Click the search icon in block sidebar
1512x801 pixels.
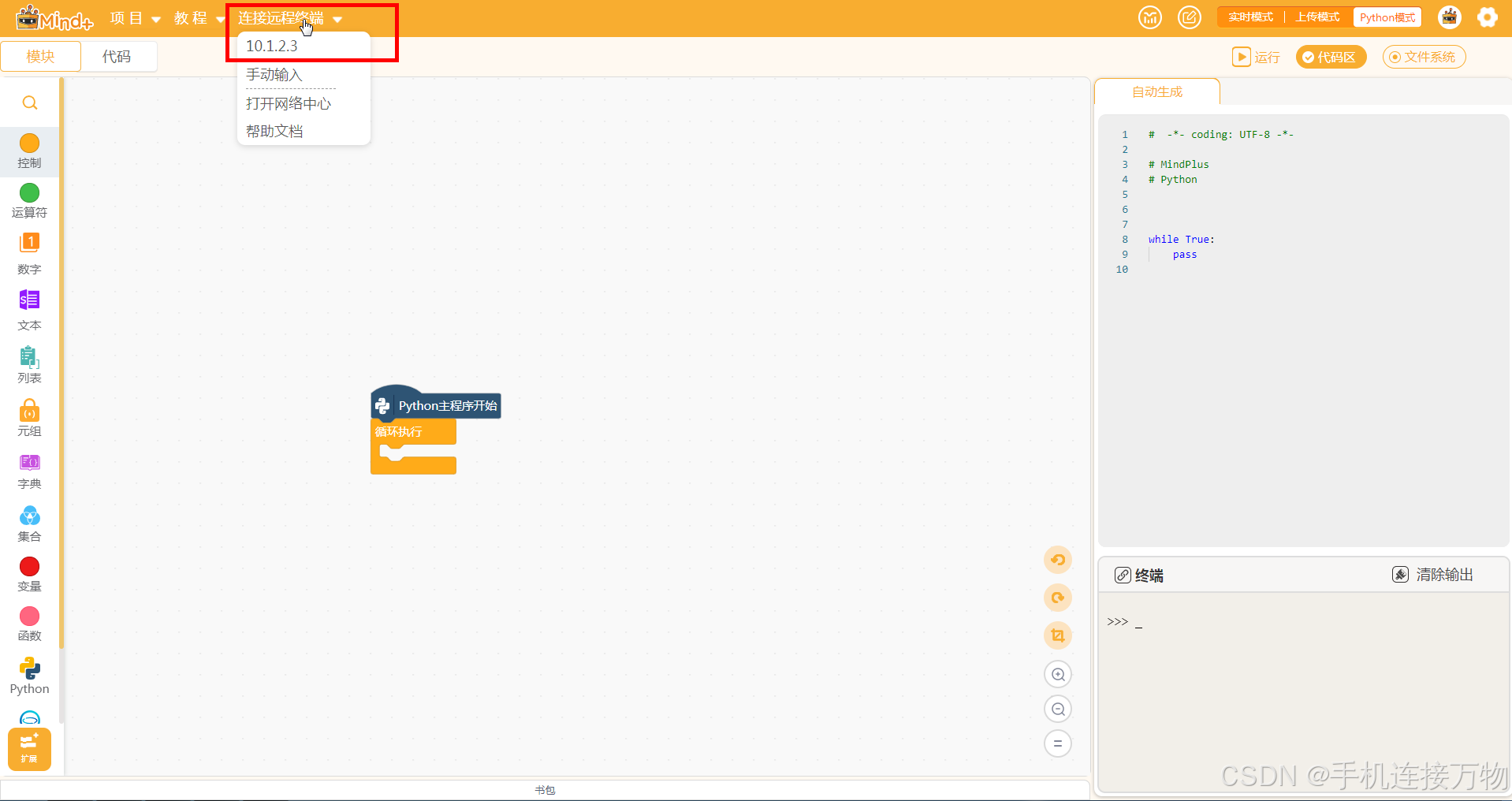(x=30, y=103)
